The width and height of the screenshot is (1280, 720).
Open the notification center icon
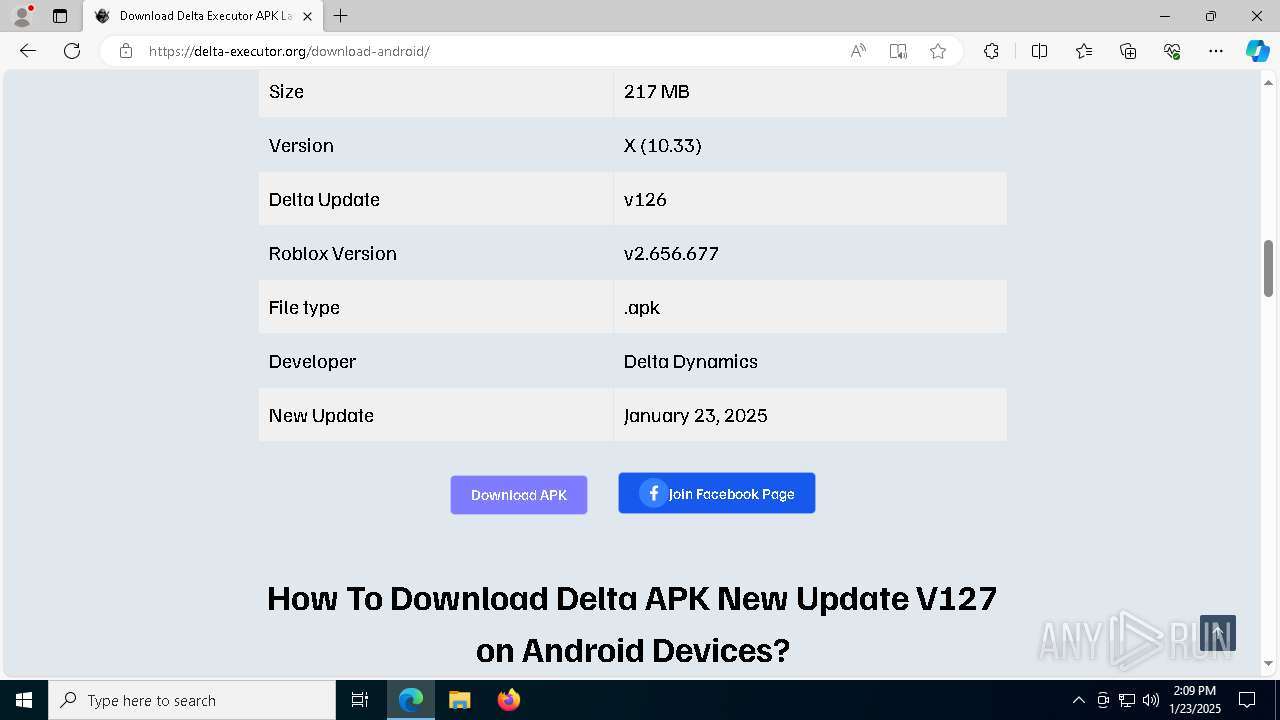point(1247,700)
